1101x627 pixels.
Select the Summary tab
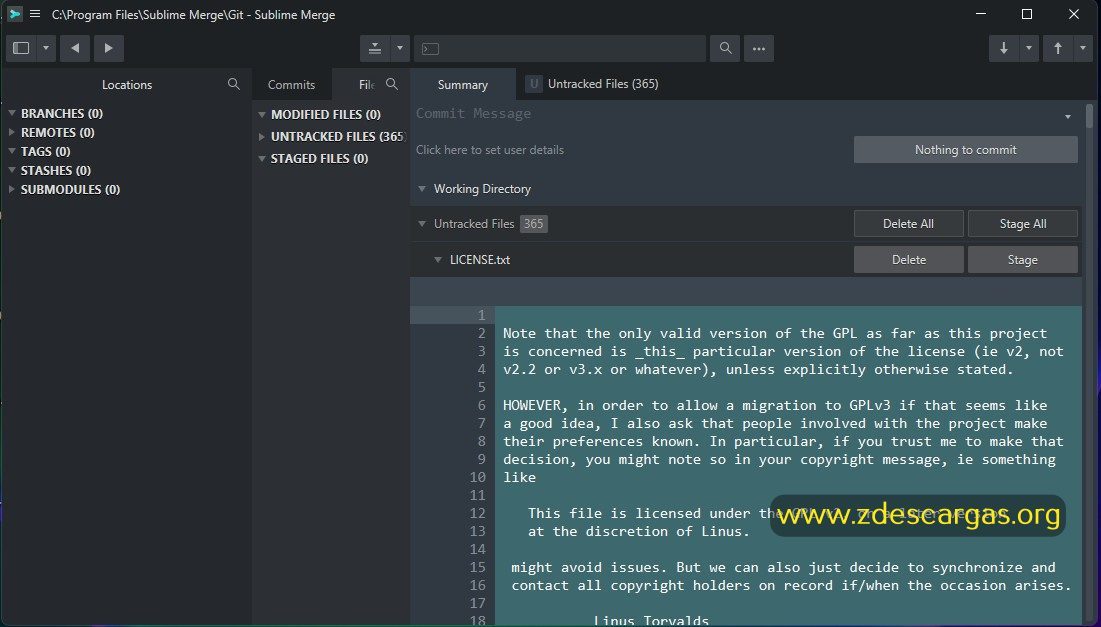click(x=463, y=84)
